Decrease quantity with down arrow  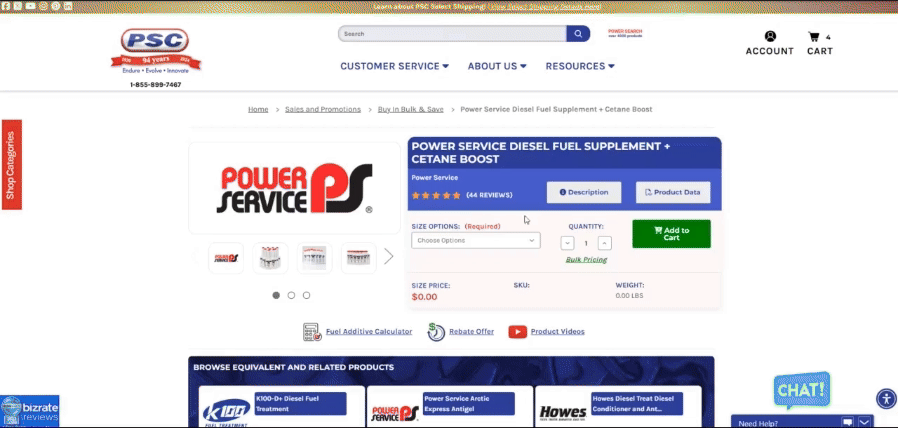point(568,243)
